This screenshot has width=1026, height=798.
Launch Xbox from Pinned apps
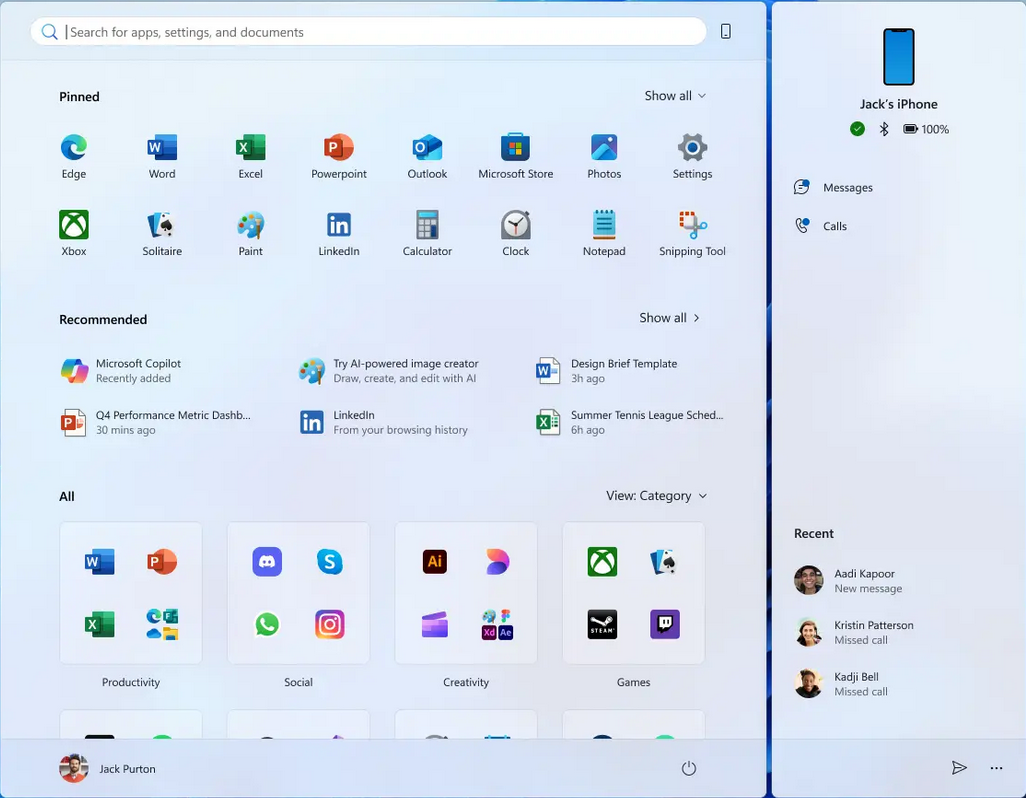tap(74, 233)
